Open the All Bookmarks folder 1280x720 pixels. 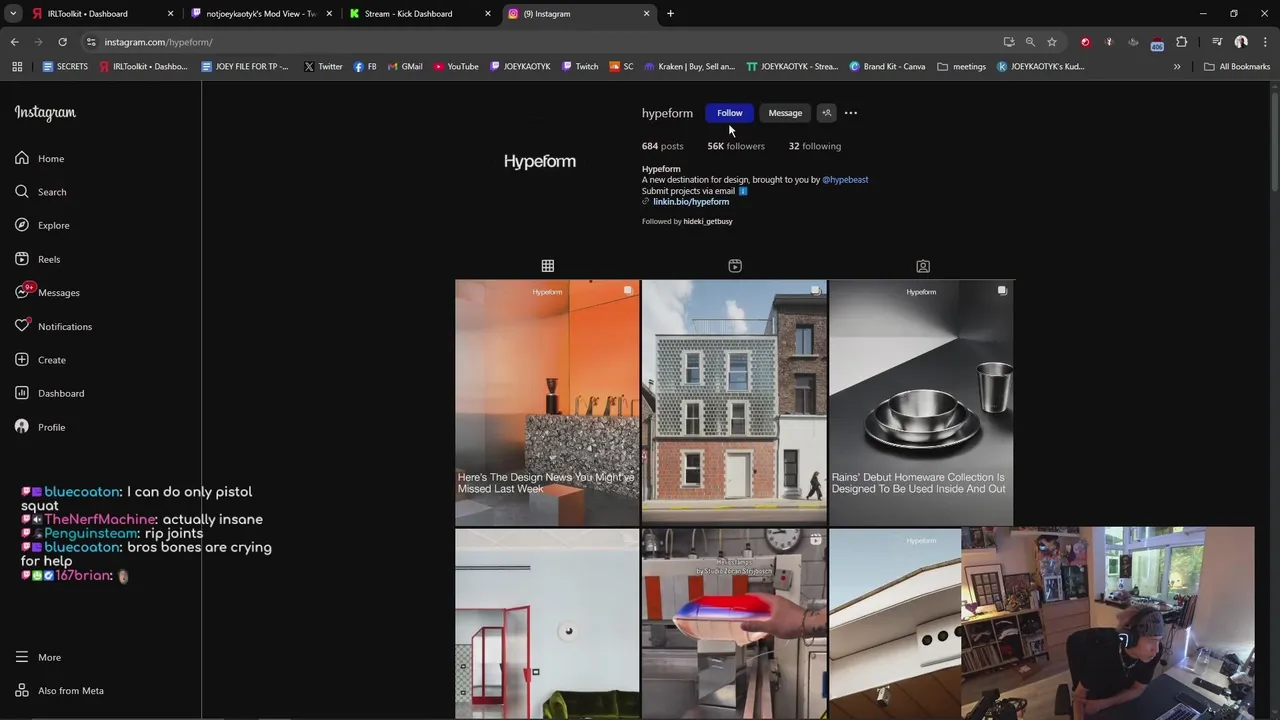tap(1237, 66)
